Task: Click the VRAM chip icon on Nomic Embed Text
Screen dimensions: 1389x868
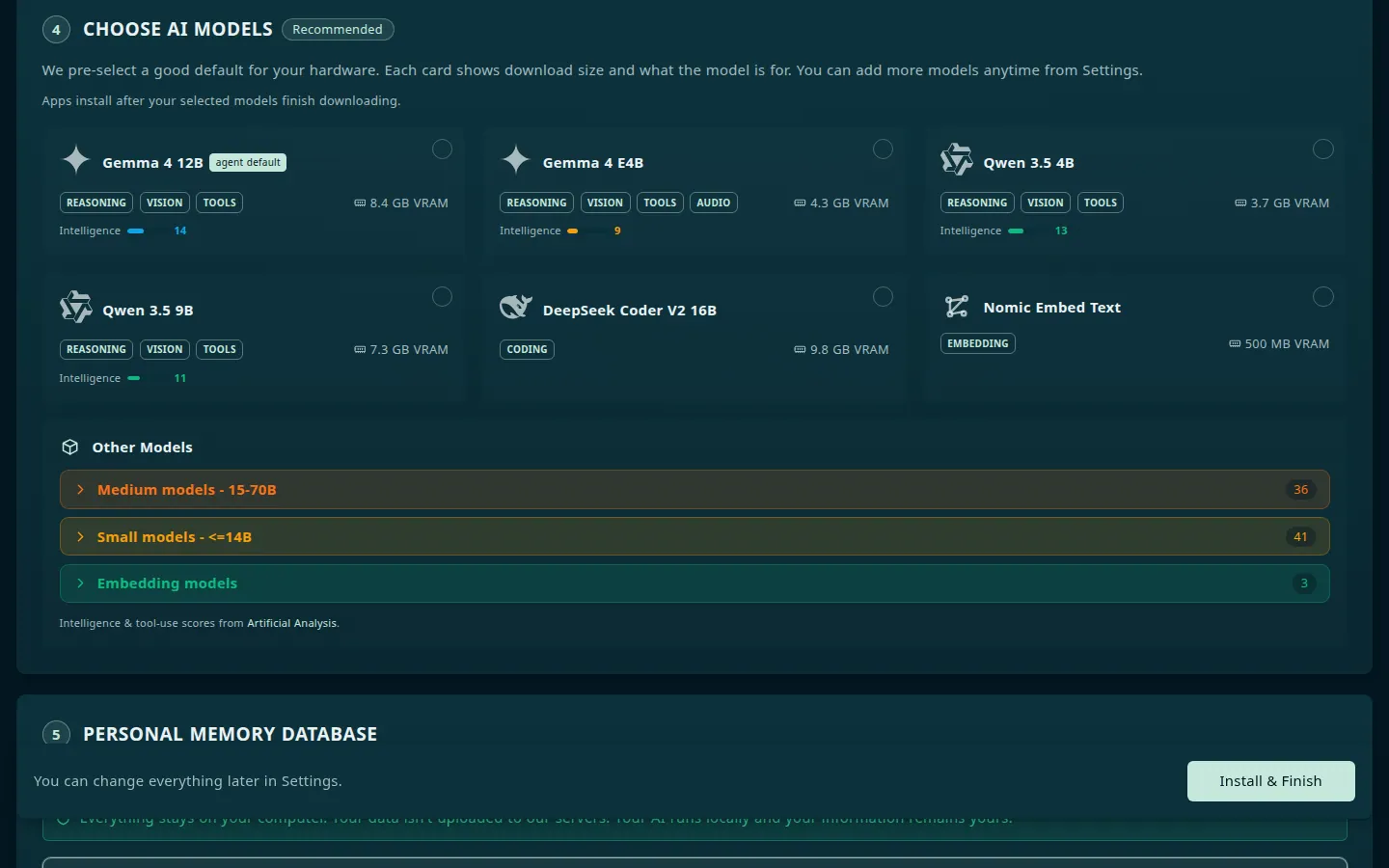Action: pos(1235,344)
